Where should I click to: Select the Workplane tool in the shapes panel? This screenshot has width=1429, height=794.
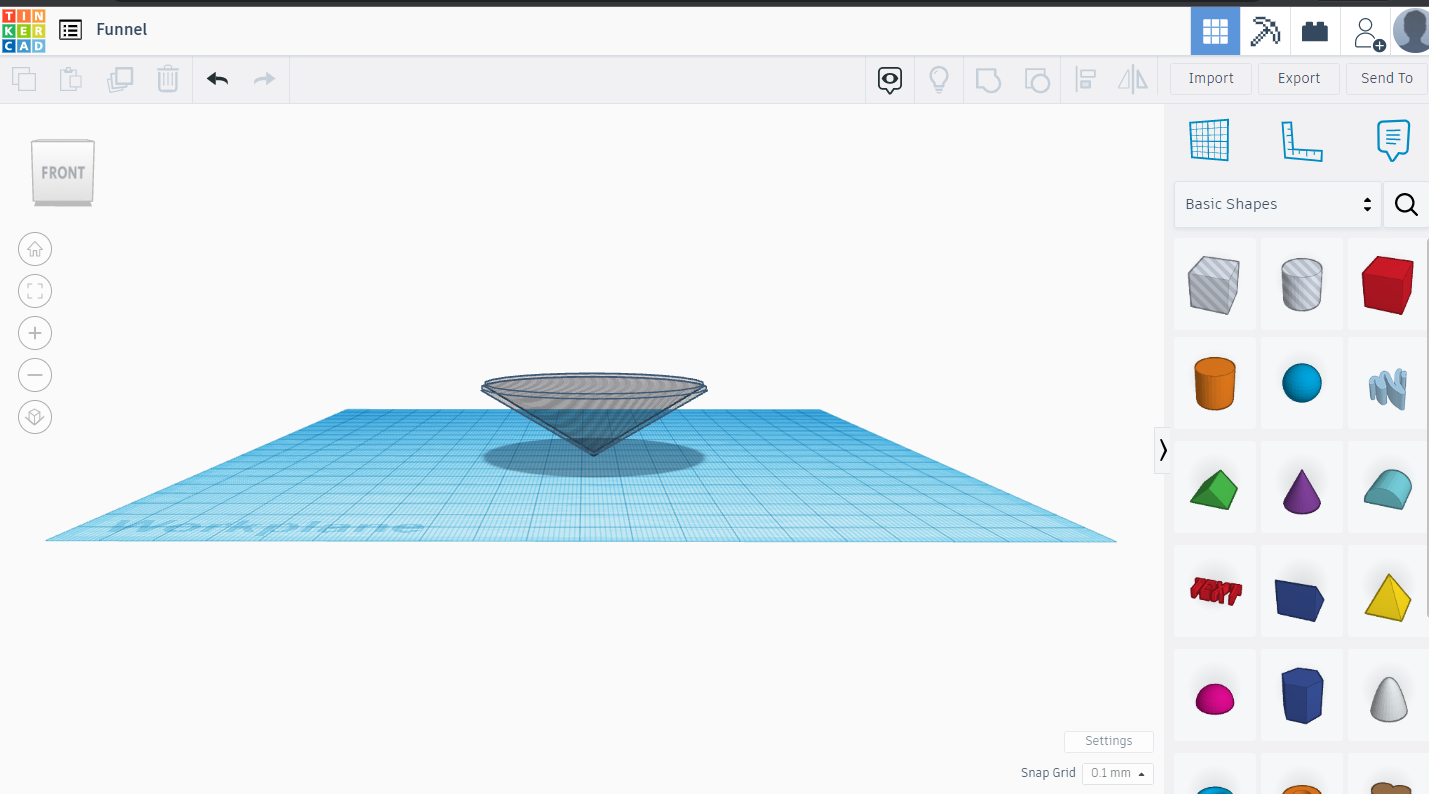coord(1209,140)
